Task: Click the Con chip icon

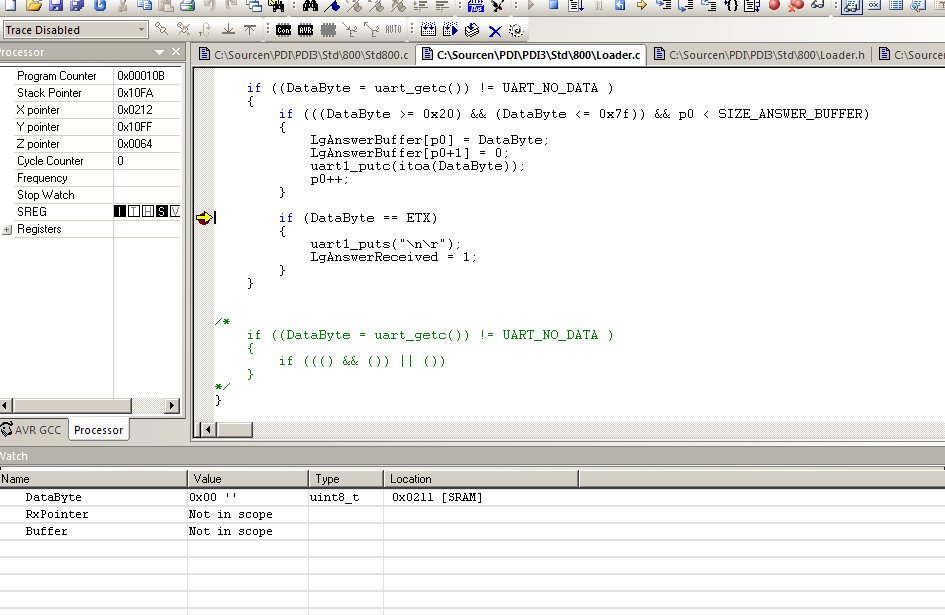Action: click(x=283, y=30)
